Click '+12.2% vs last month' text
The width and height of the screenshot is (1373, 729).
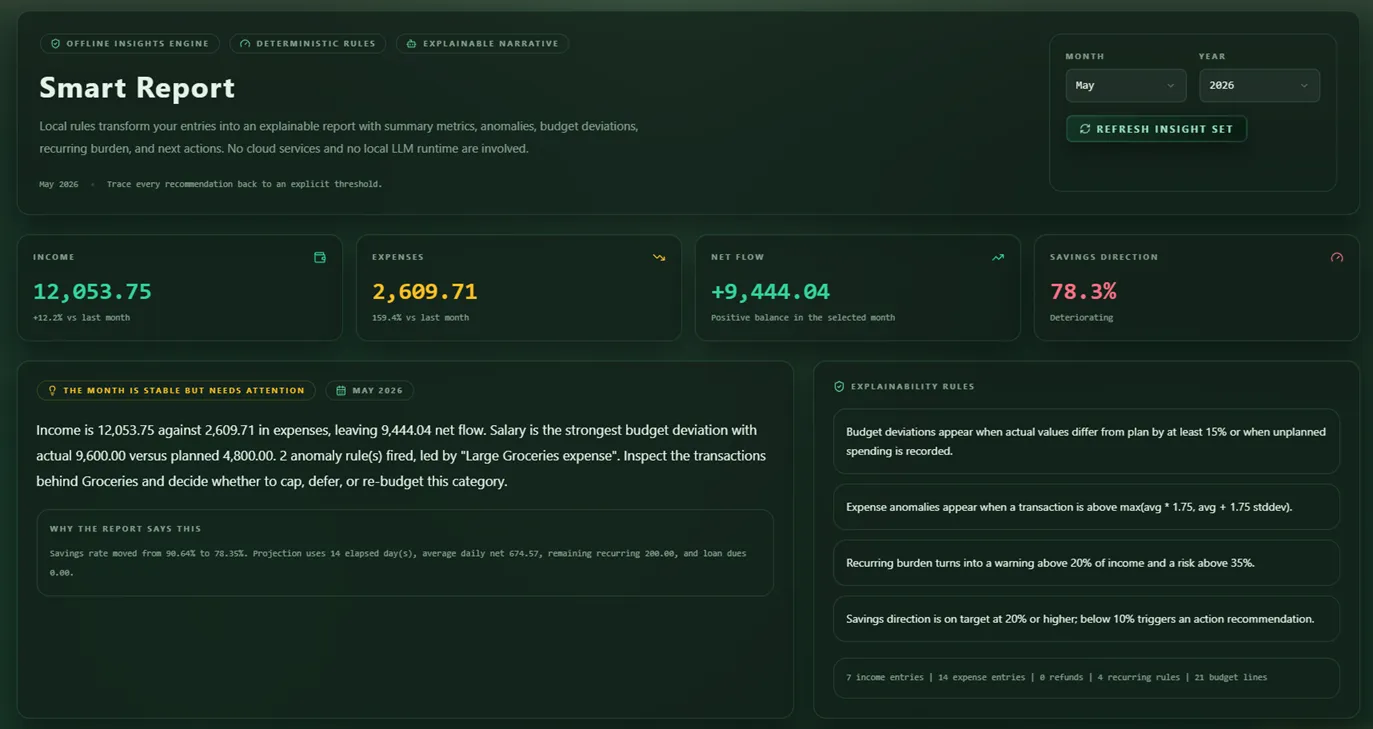point(81,318)
